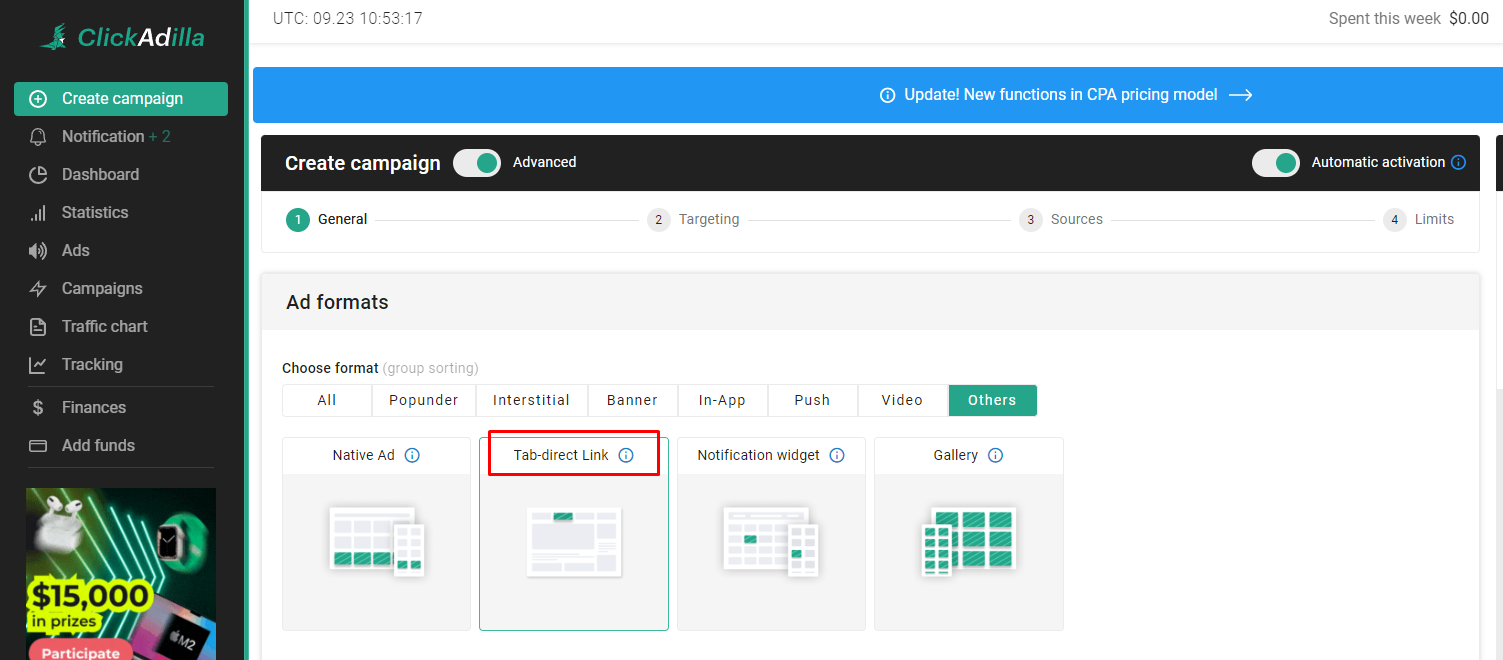Viewport: 1503px width, 660px height.
Task: Switch to the Popunder format tab
Action: click(x=423, y=400)
